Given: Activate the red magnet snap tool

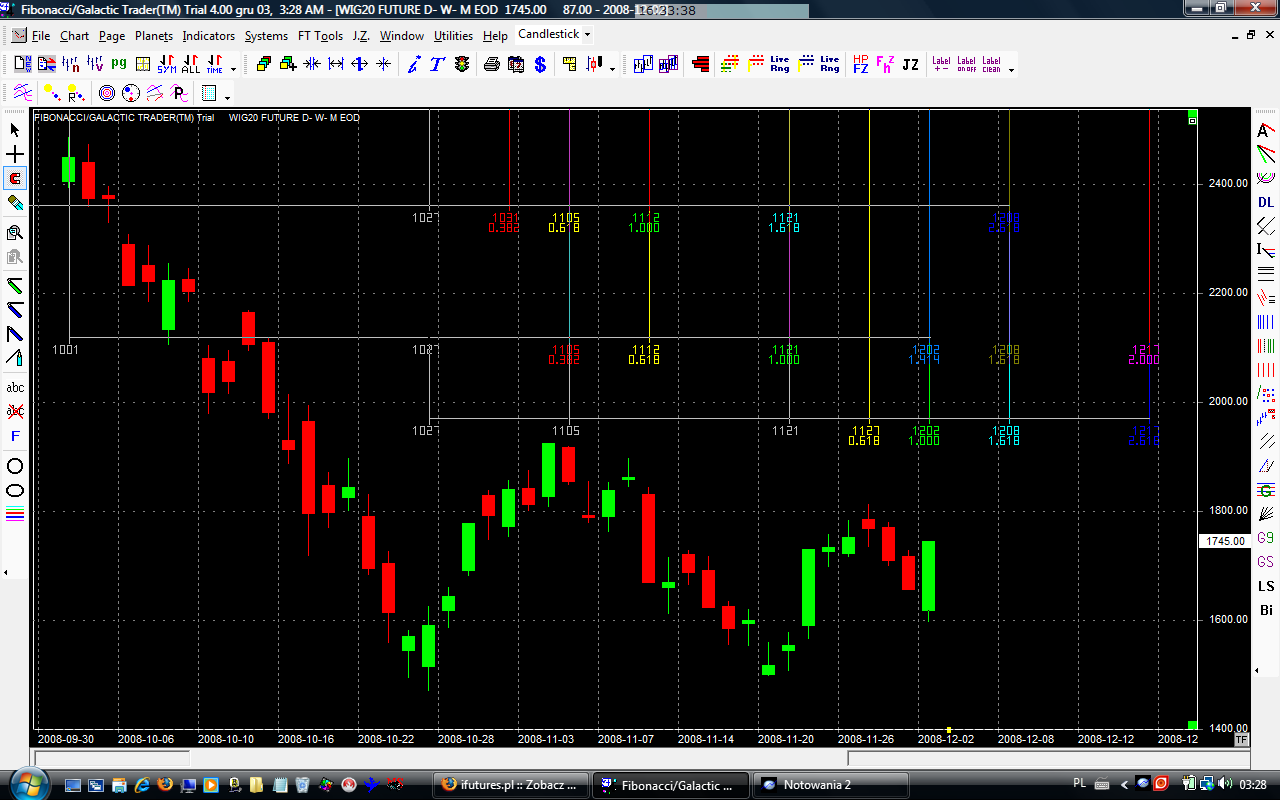Looking at the screenshot, I should click(15, 179).
